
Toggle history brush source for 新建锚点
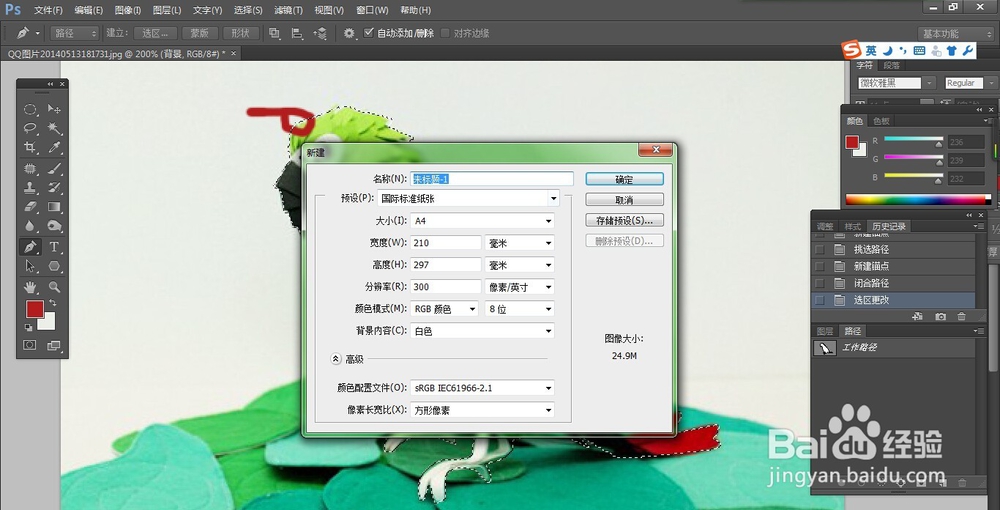click(820, 266)
